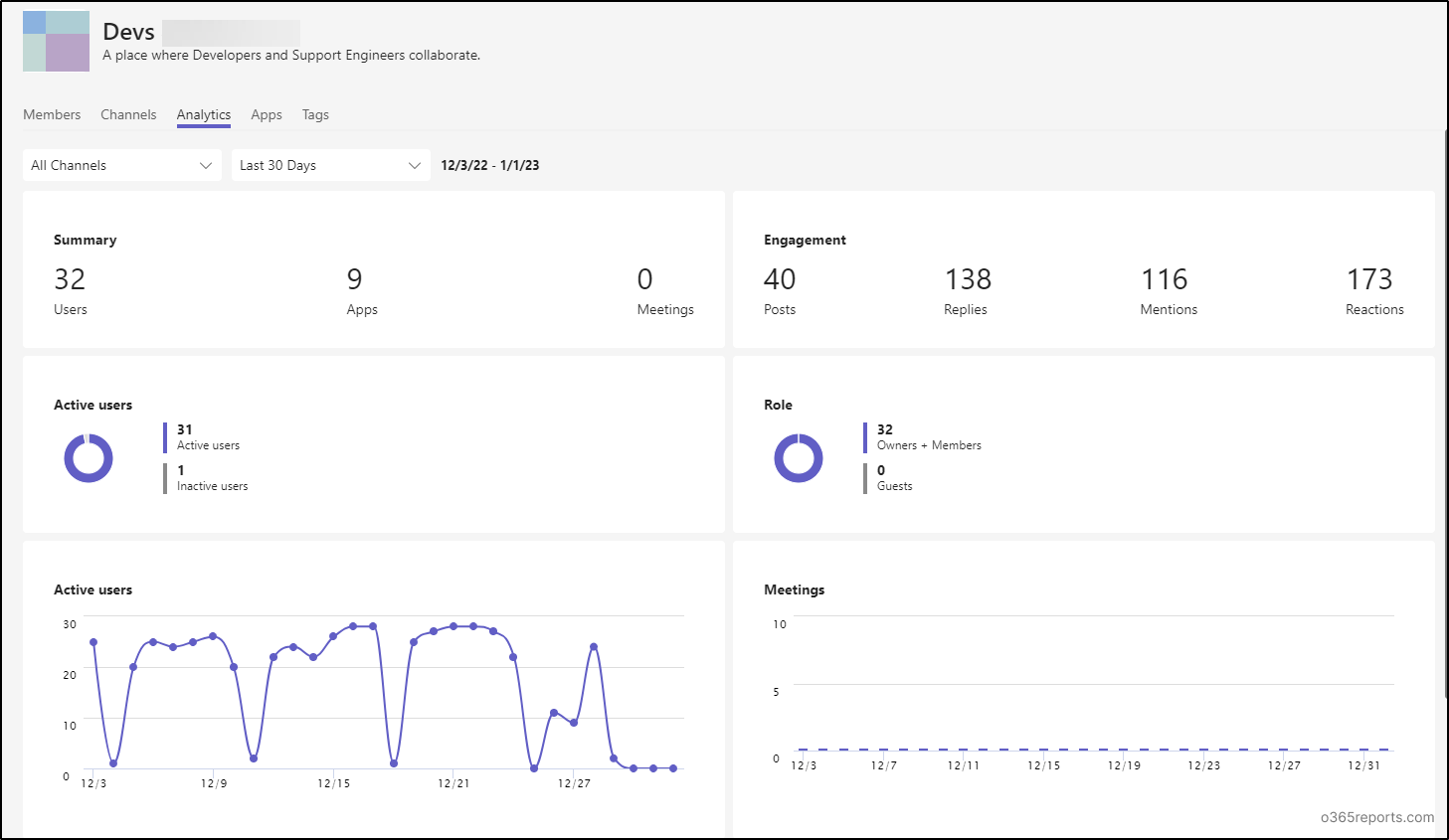This screenshot has height=840, width=1449.
Task: Select the Analytics tab
Action: [204, 115]
